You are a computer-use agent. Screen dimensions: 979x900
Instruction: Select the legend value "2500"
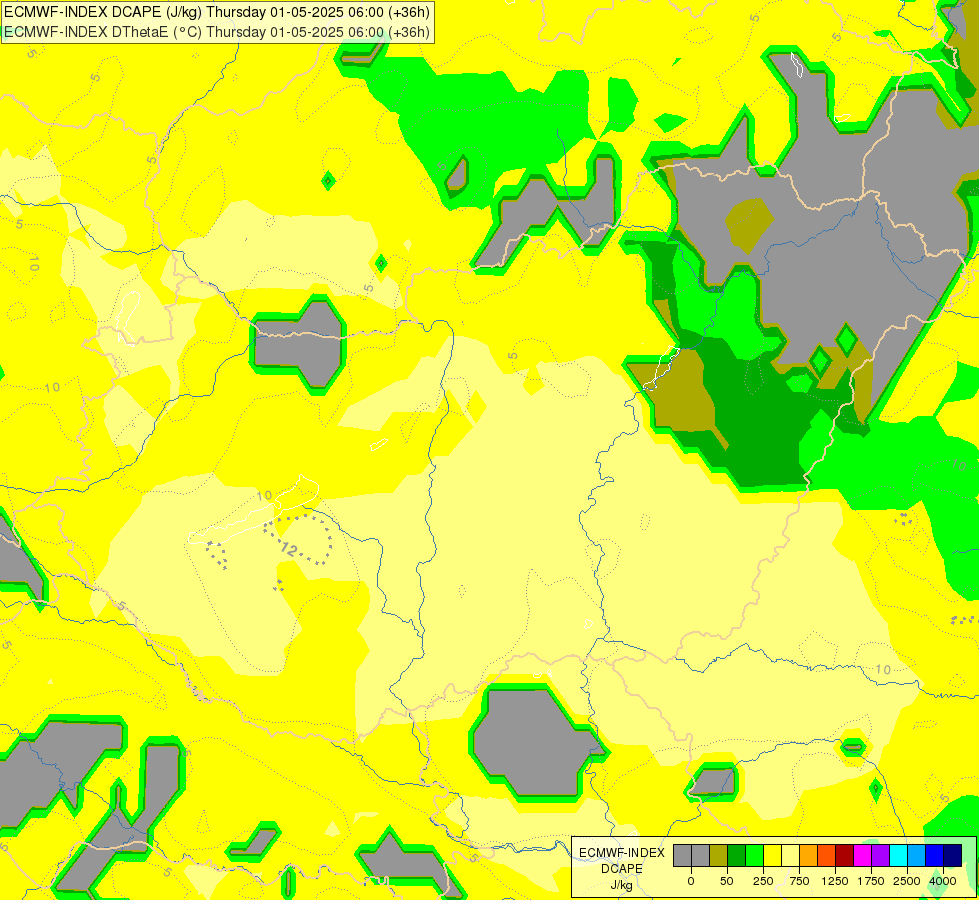pos(907,881)
